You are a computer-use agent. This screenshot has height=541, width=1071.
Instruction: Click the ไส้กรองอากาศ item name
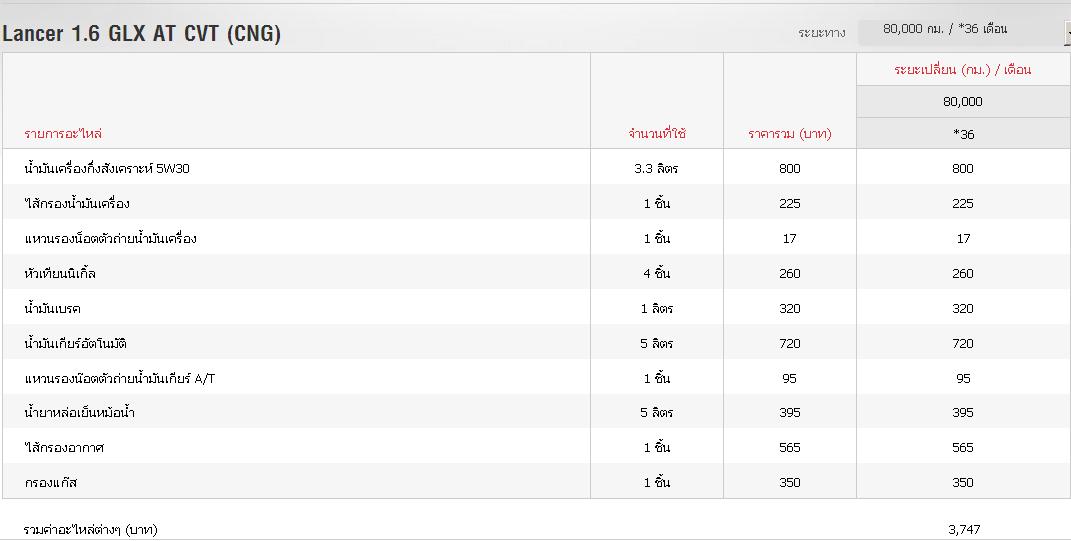64,448
